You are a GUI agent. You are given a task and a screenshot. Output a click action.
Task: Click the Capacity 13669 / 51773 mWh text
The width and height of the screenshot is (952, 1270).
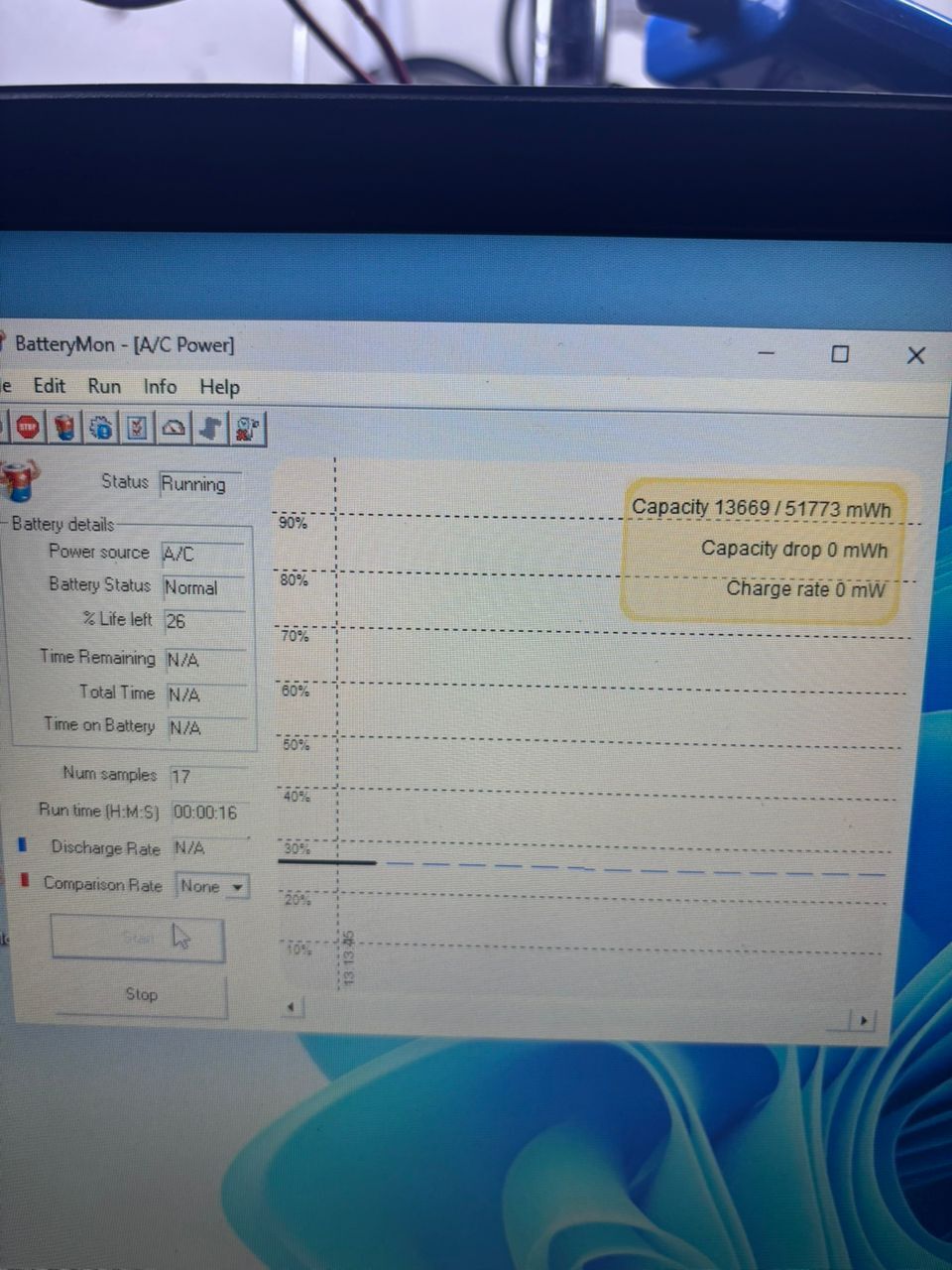(762, 508)
